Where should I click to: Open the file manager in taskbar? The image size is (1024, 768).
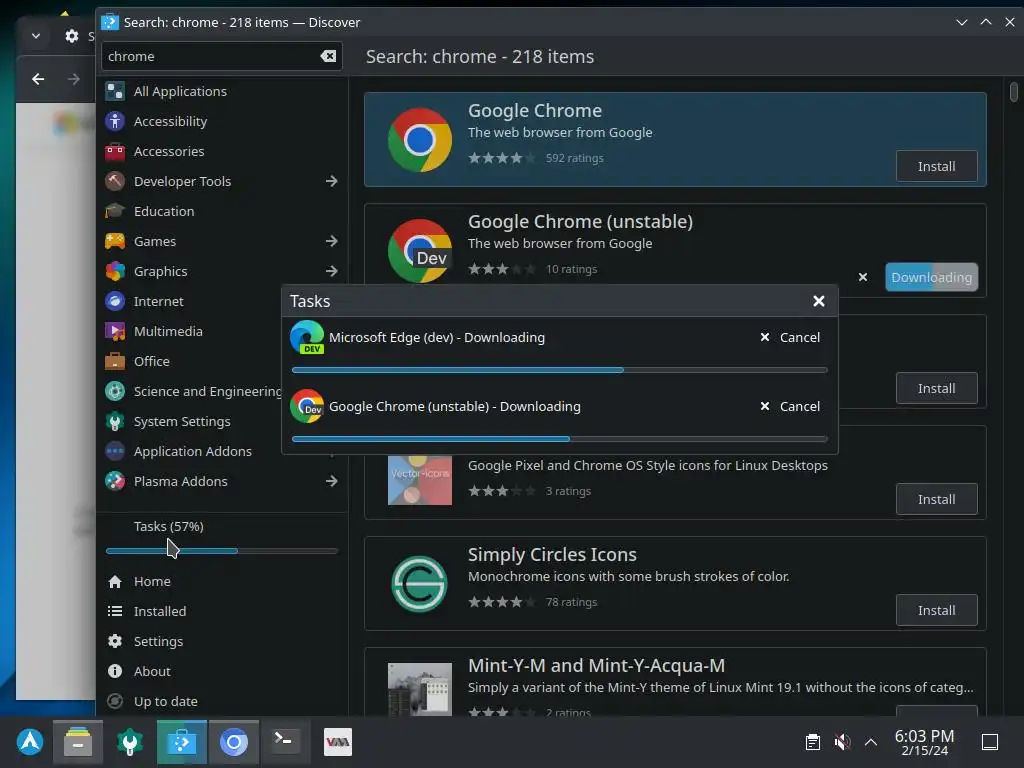78,743
